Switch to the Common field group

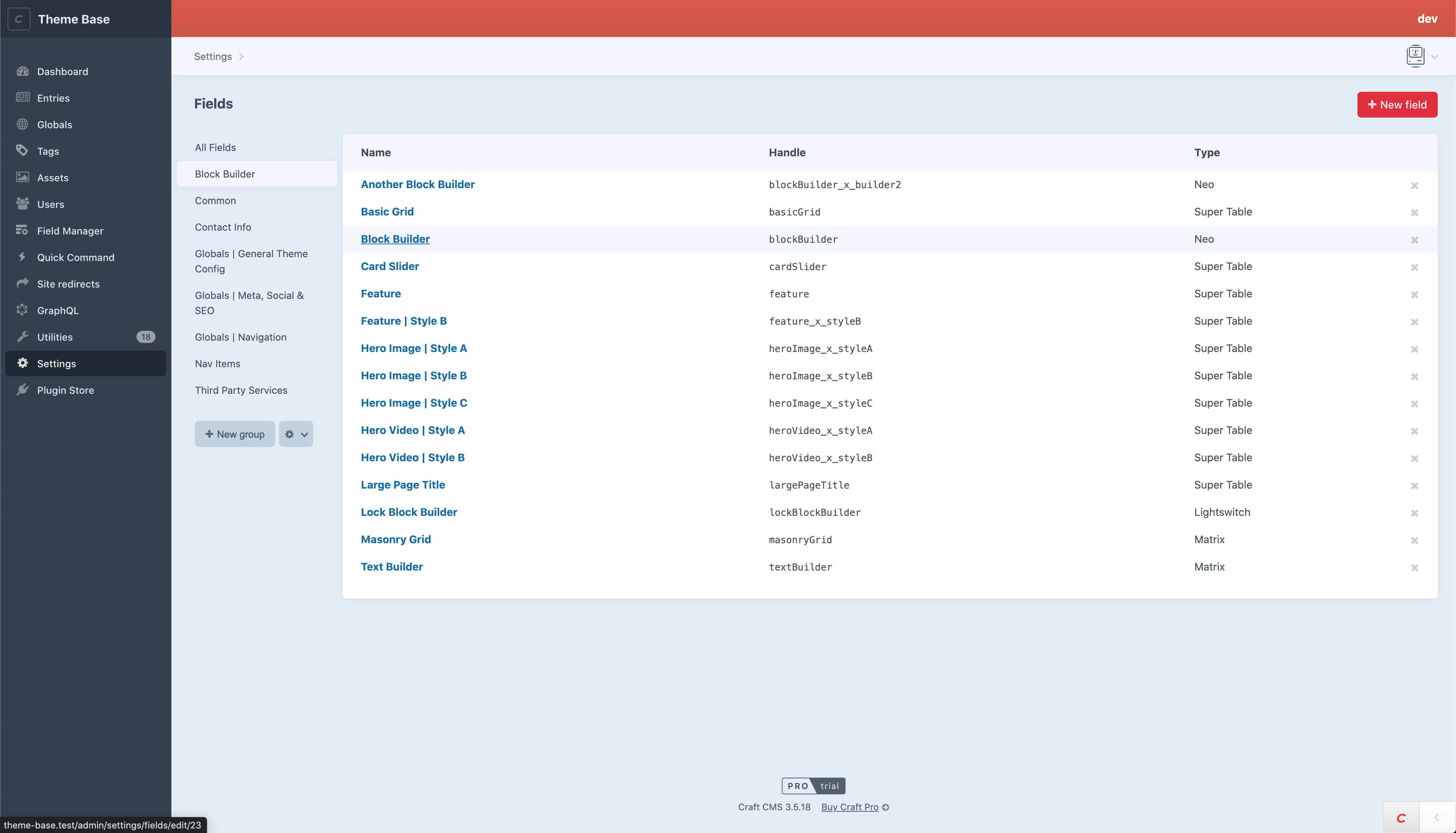(215, 200)
